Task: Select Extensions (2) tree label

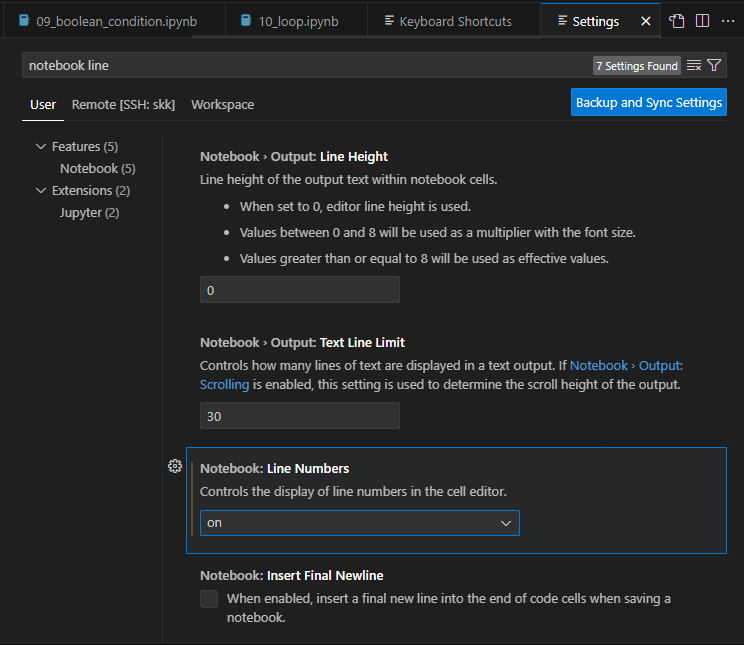Action: (91, 191)
